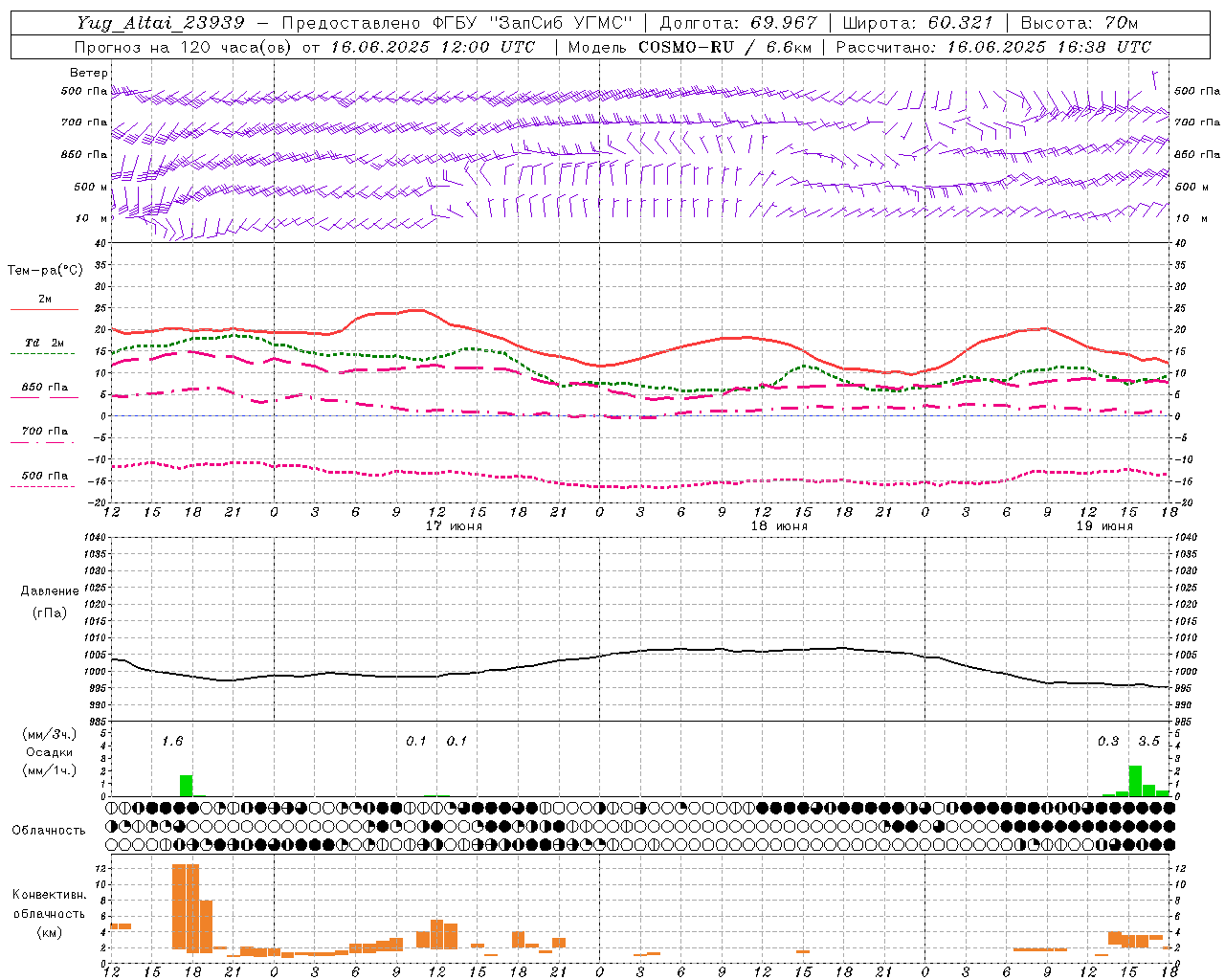Click the tallest green precipitation bar under 3.5
Image resolution: width=1225 pixels, height=980 pixels.
[1135, 781]
